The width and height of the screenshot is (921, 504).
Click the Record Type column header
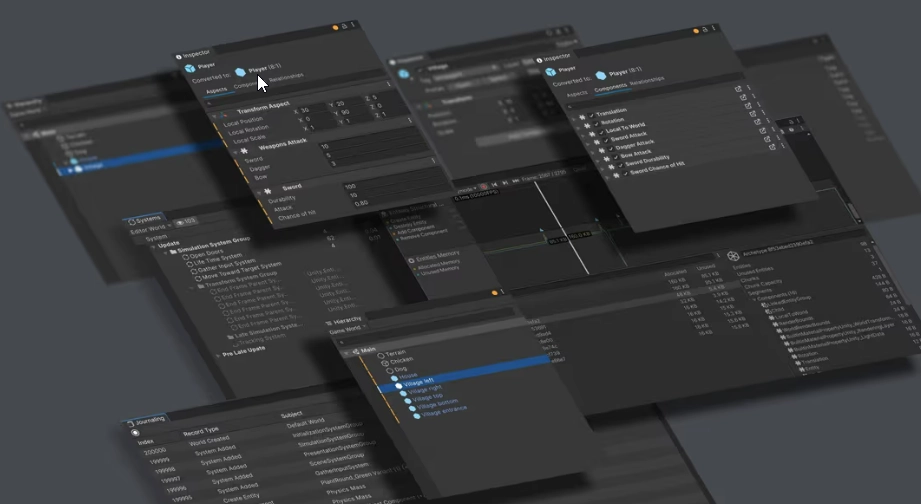coord(200,432)
